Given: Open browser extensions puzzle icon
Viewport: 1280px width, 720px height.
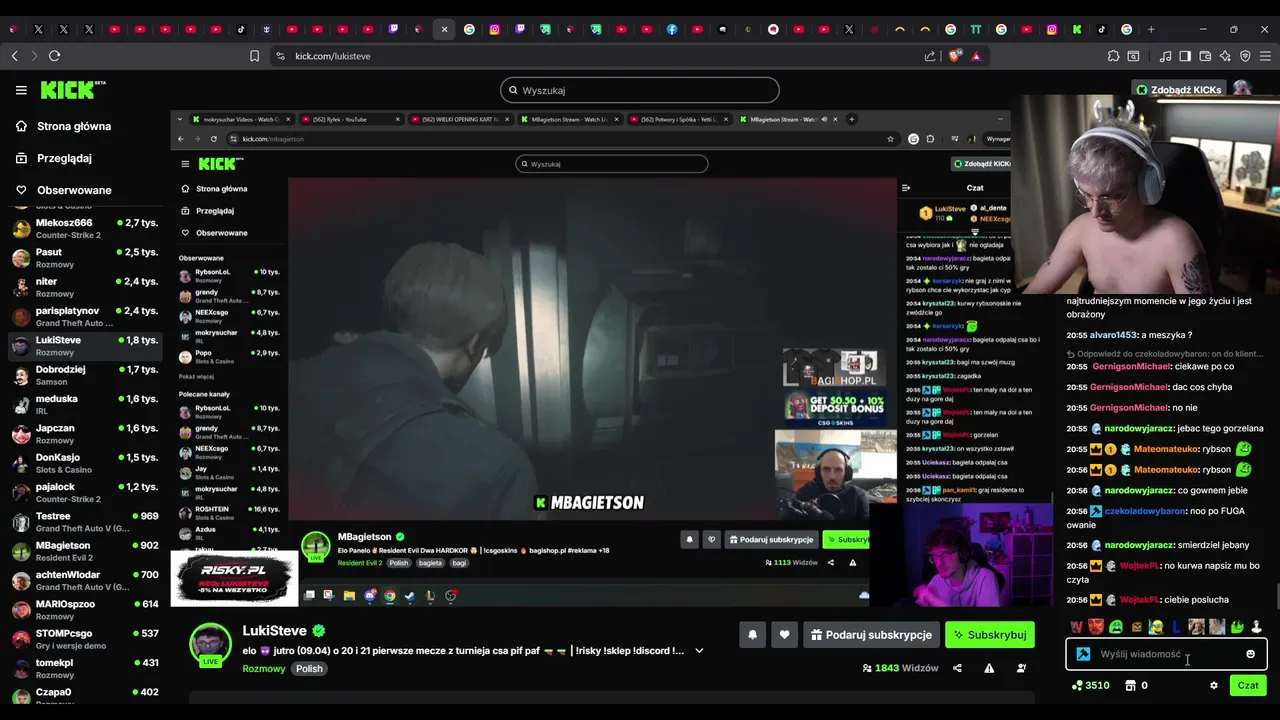Looking at the screenshot, I should pyautogui.click(x=1113, y=56).
